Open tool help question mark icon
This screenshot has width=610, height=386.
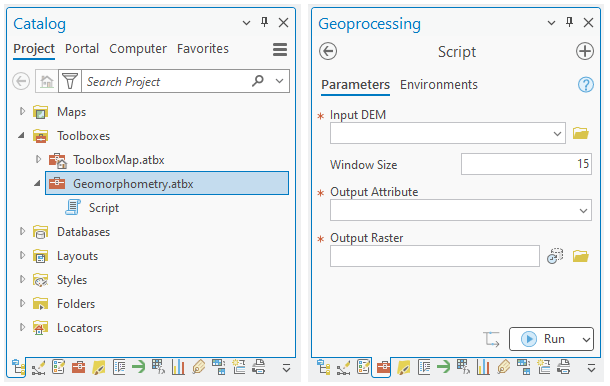(585, 84)
